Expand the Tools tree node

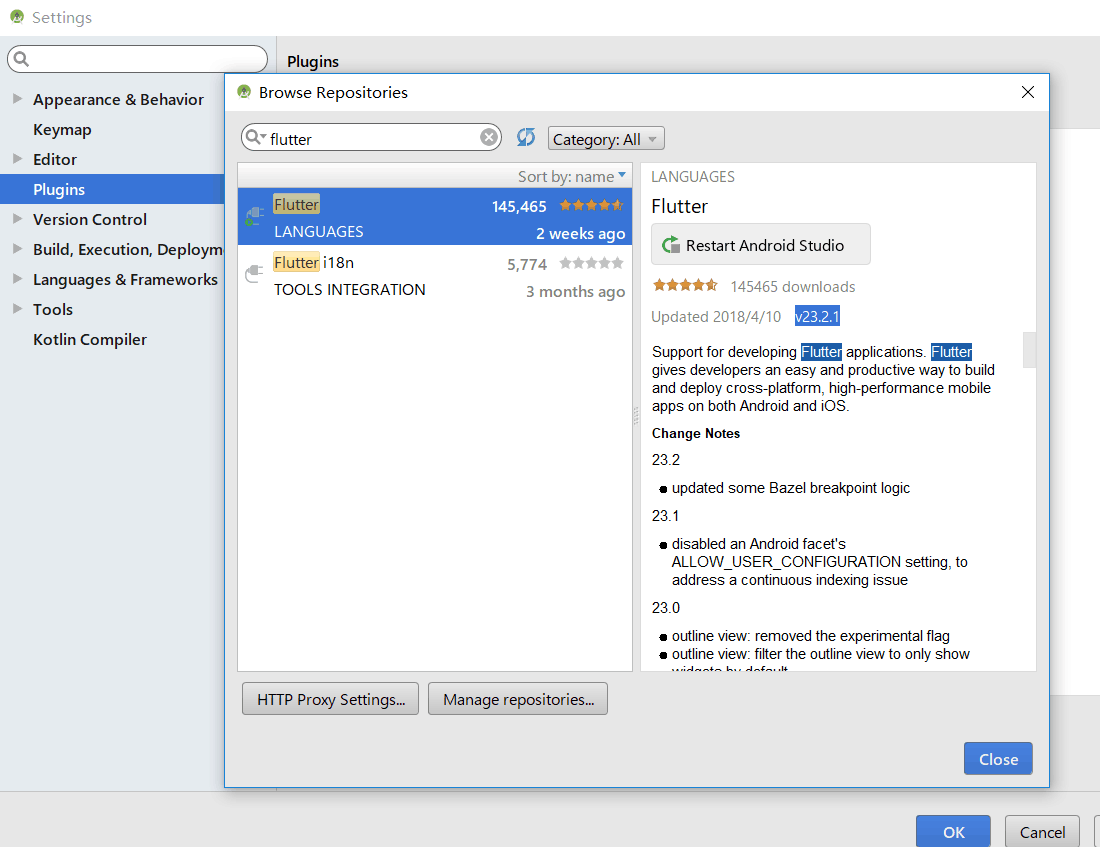pyautogui.click(x=18, y=309)
